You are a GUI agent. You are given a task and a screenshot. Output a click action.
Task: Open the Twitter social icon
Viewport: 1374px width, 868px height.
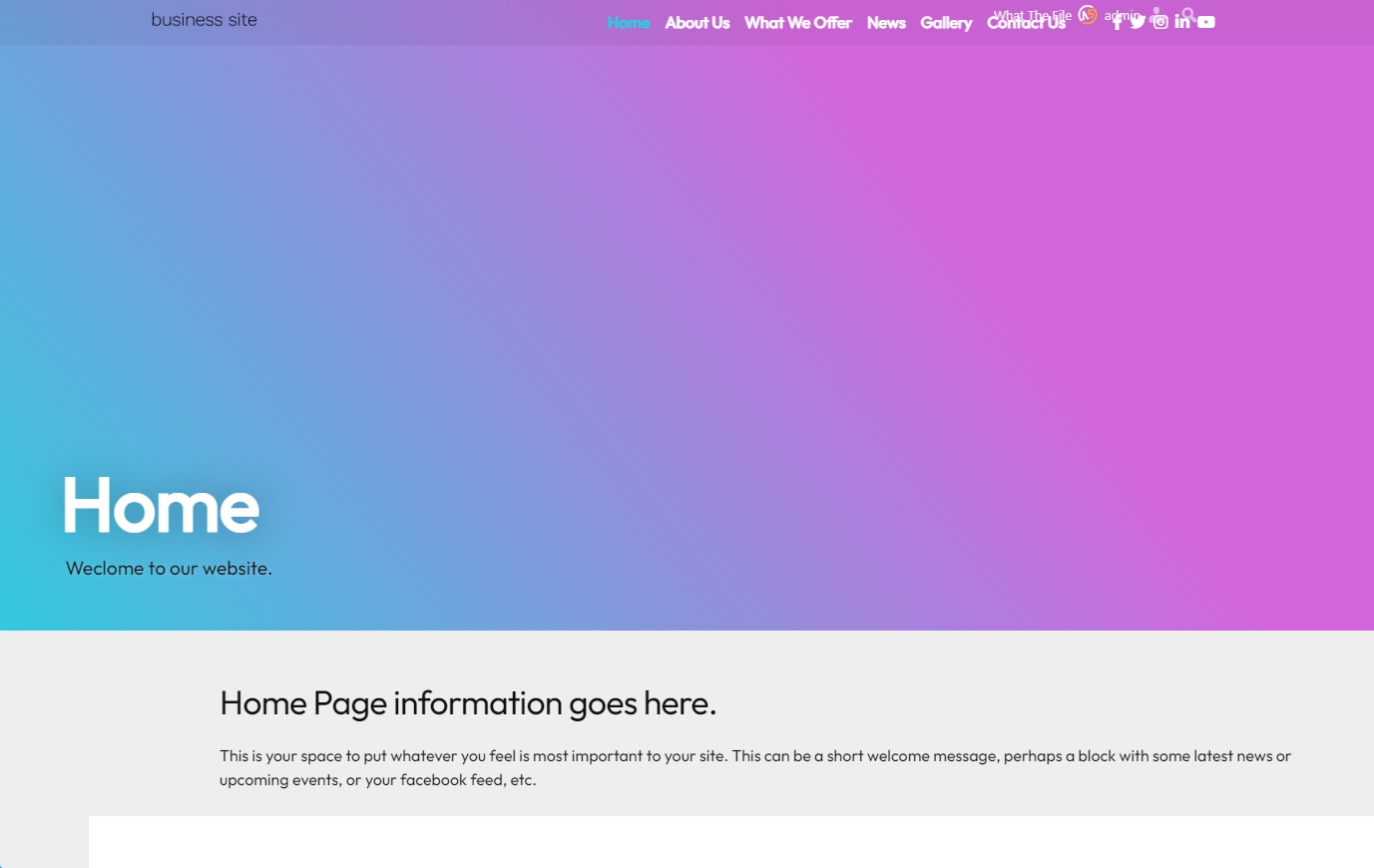pos(1138,22)
